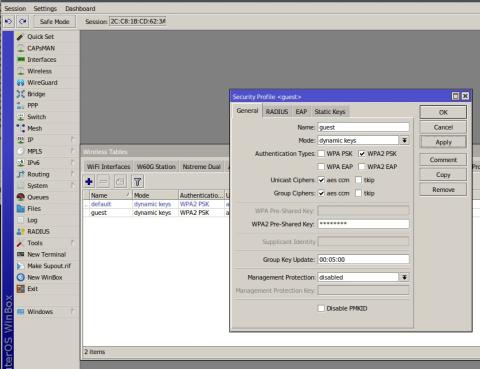
Task: Open the Dashboard menu
Action: (x=80, y=8)
